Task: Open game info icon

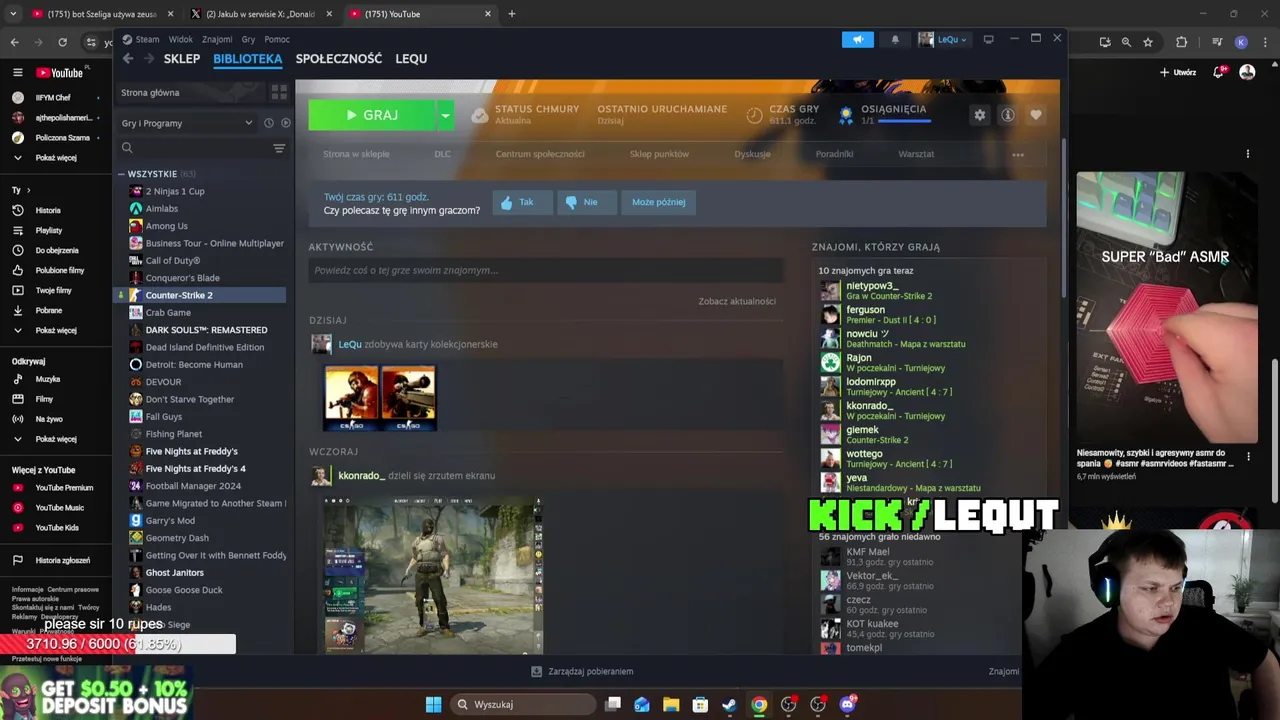Action: point(1008,115)
